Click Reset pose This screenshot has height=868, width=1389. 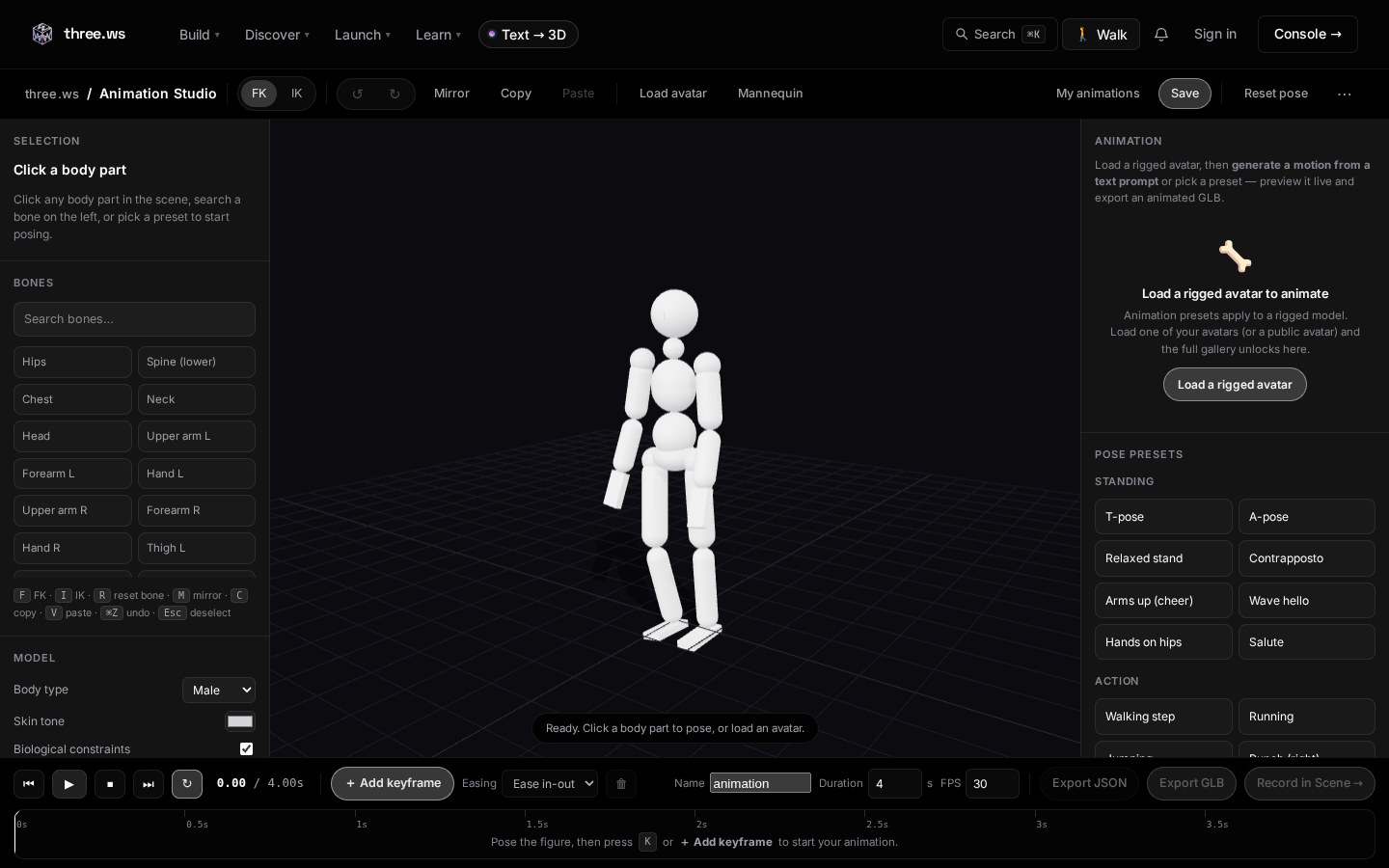coord(1276,94)
